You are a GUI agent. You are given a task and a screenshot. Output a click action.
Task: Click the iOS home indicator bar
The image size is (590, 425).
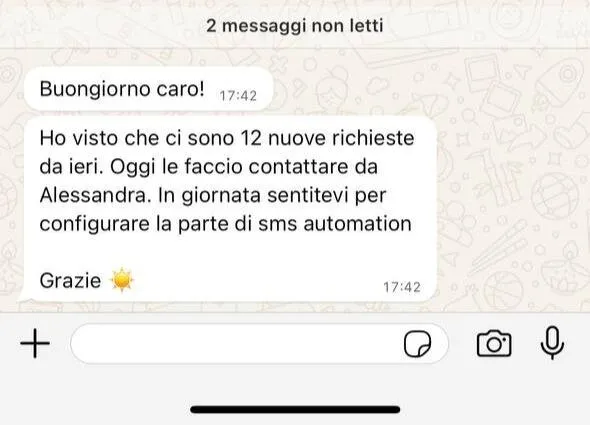tap(295, 410)
